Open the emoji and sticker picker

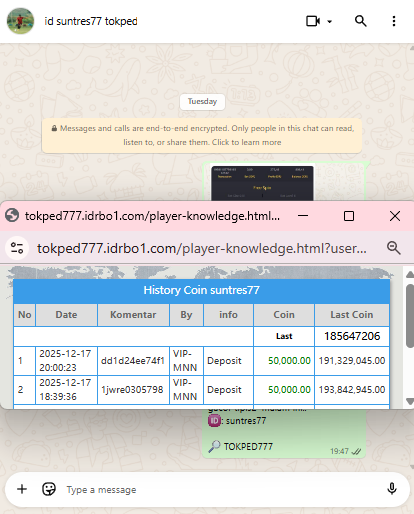click(x=49, y=489)
